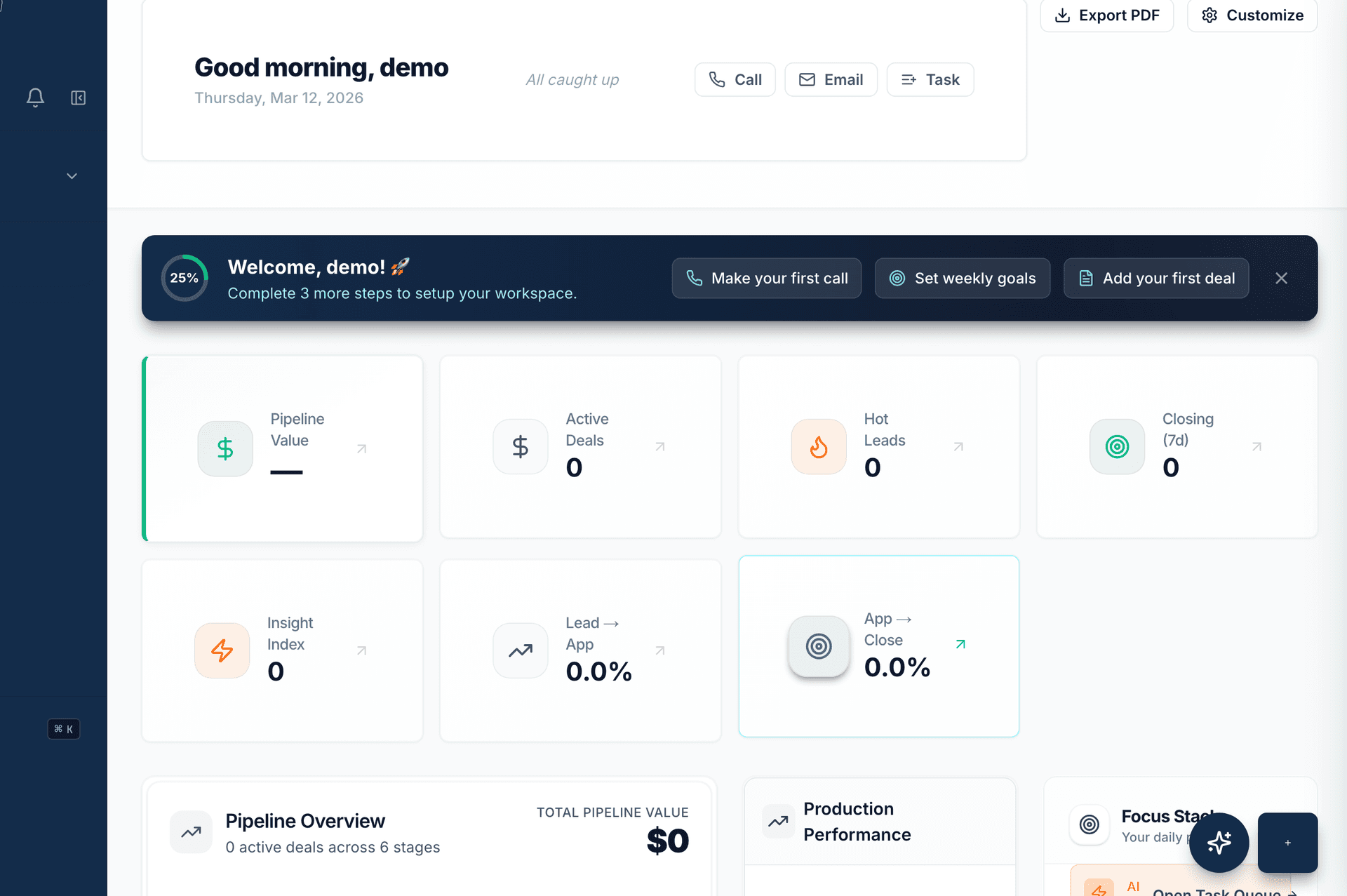The image size is (1347, 896).
Task: Expand the sidebar navigation chevron
Action: (x=71, y=175)
